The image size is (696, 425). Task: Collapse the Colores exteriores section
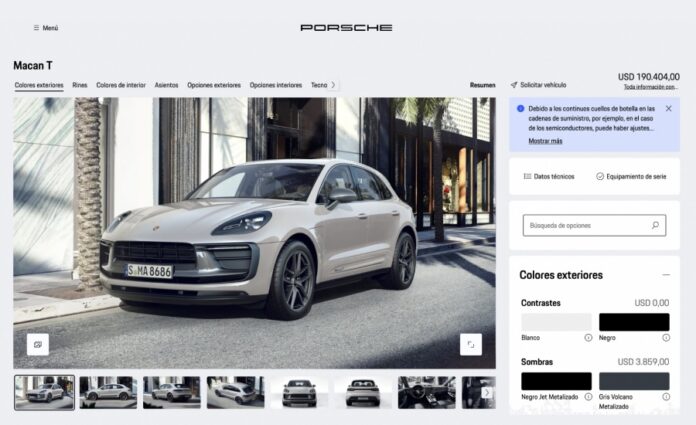click(666, 275)
